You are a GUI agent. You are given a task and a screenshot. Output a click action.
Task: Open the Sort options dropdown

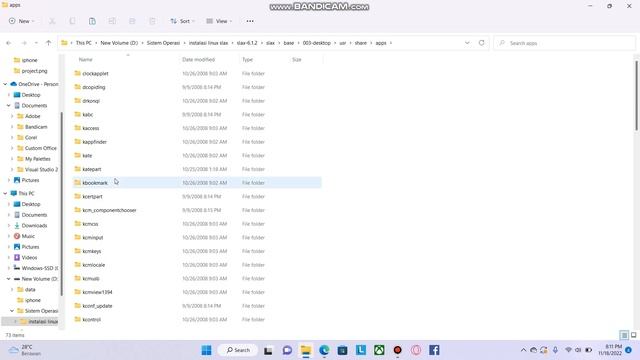[182, 21]
